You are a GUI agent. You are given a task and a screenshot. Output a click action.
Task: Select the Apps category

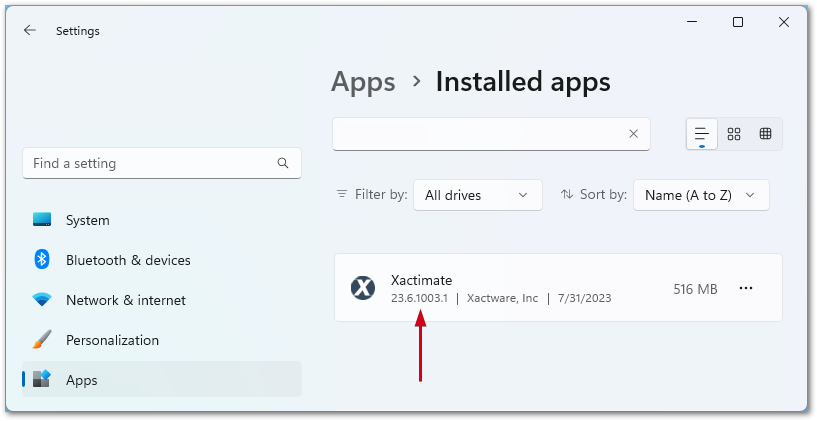[162, 380]
